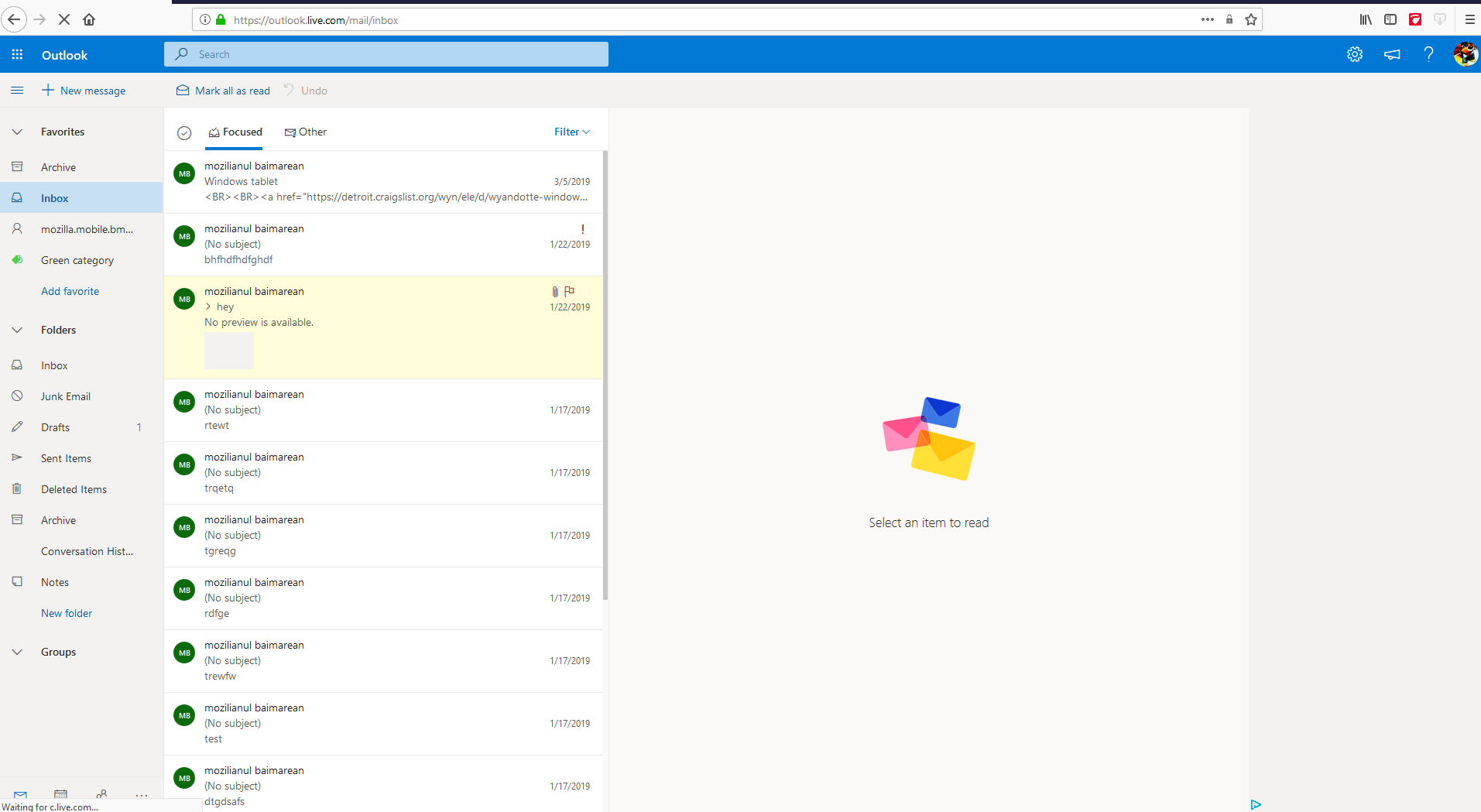Select the Green category color icon
This screenshot has height=812, width=1481.
pyautogui.click(x=17, y=260)
